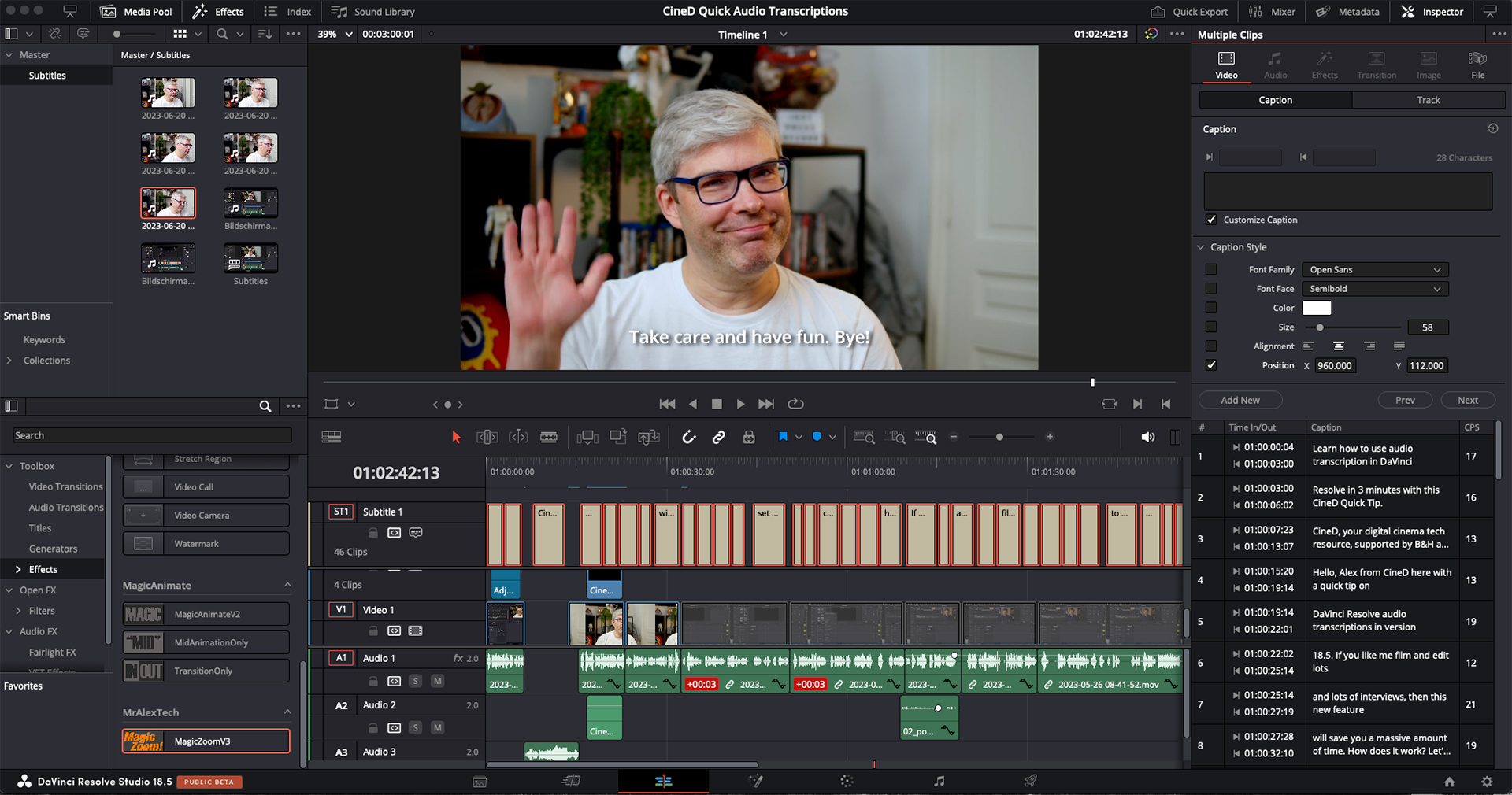Enable the Font Face override checkbox

(x=1211, y=288)
